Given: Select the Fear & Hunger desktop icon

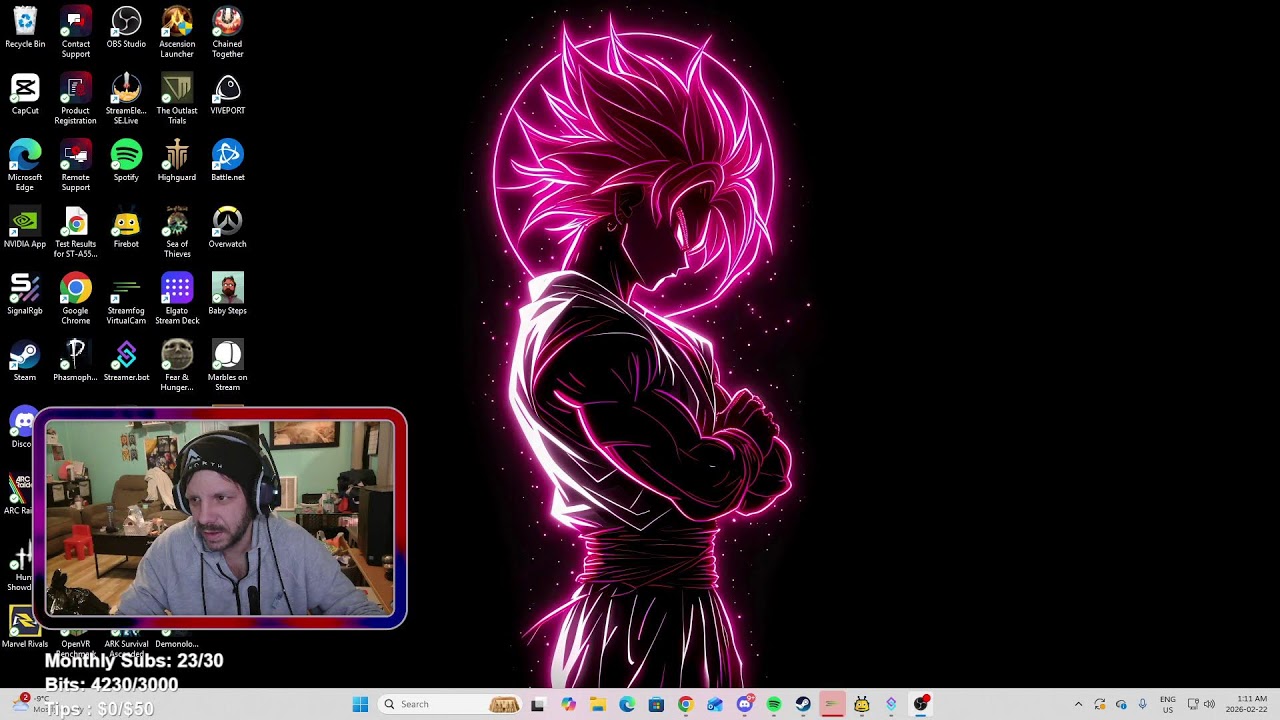Looking at the screenshot, I should click(x=177, y=365).
